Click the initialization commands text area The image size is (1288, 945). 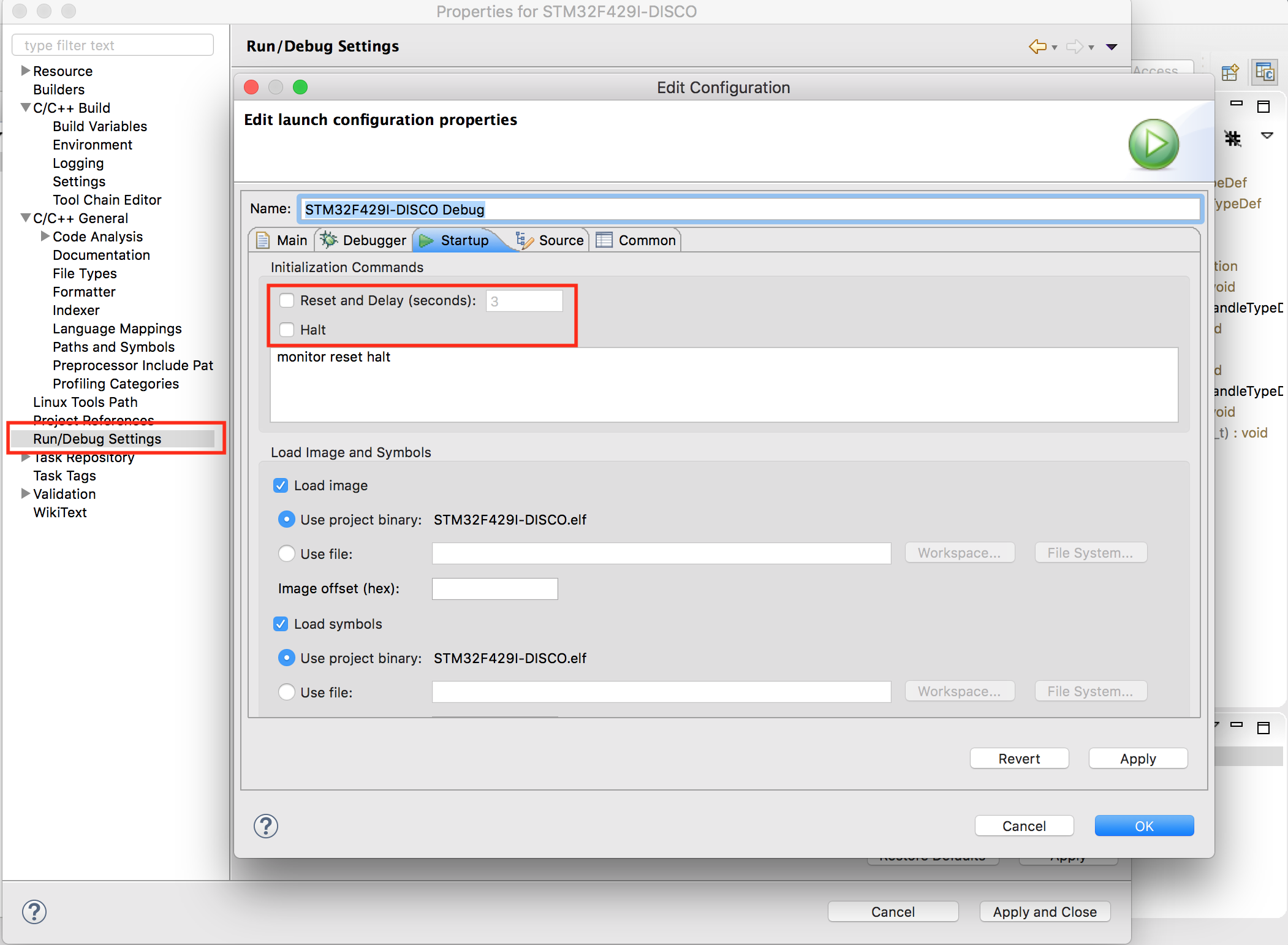pyautogui.click(x=724, y=385)
